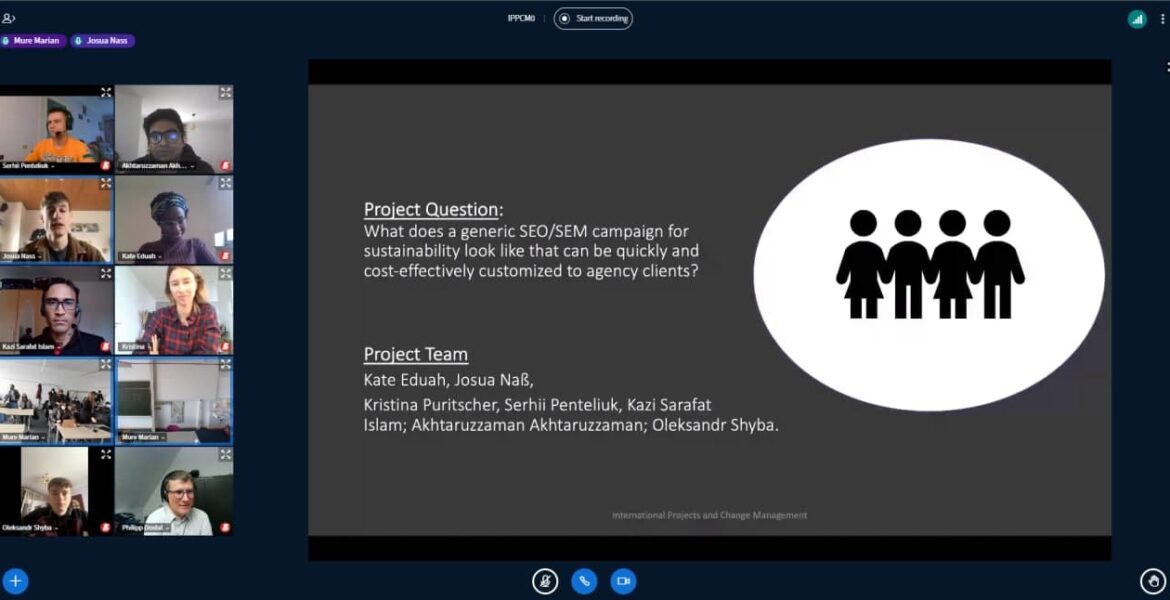This screenshot has width=1170, height=600.
Task: Click muted mic icon on Kristina's tile
Action: (x=225, y=347)
